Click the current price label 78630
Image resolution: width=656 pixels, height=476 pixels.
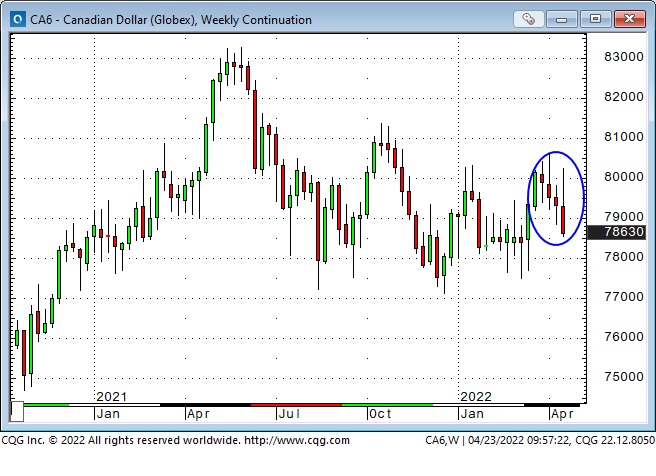[617, 232]
